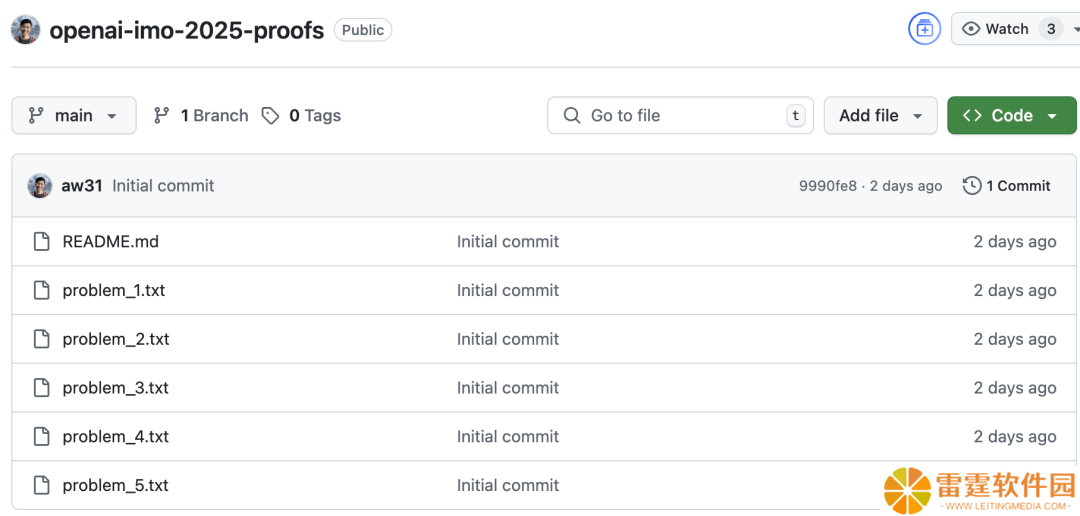Open the problem_2.txt file

click(x=116, y=340)
